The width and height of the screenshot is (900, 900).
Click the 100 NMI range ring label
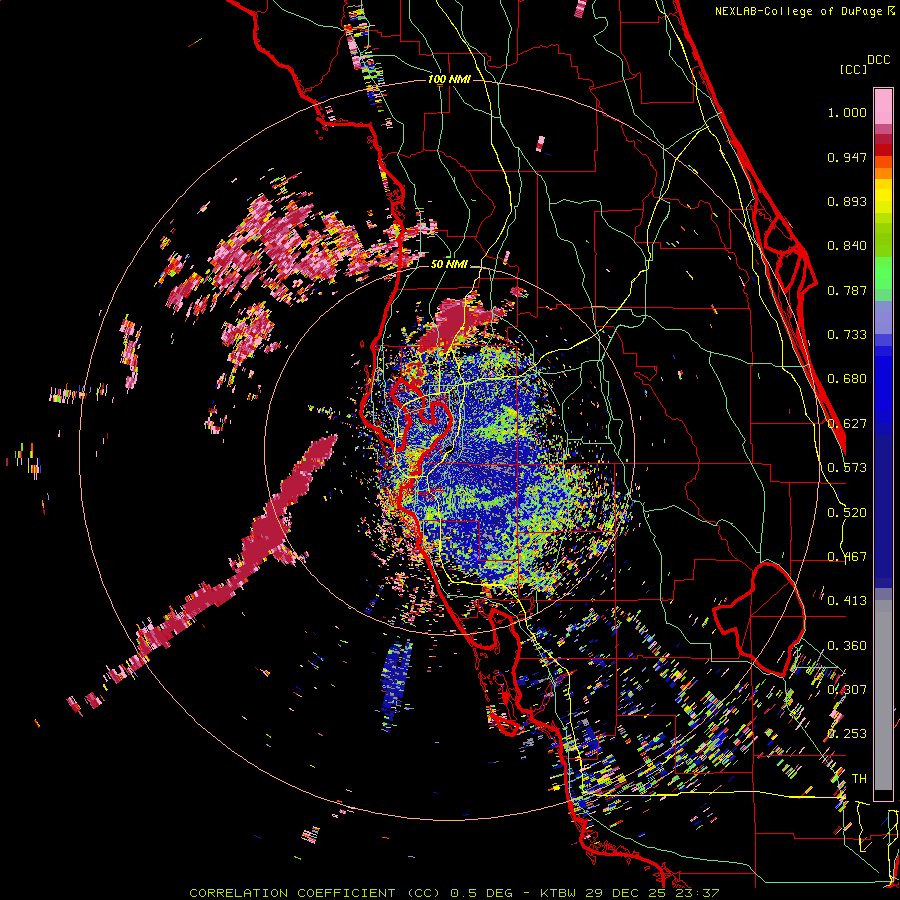(x=449, y=79)
